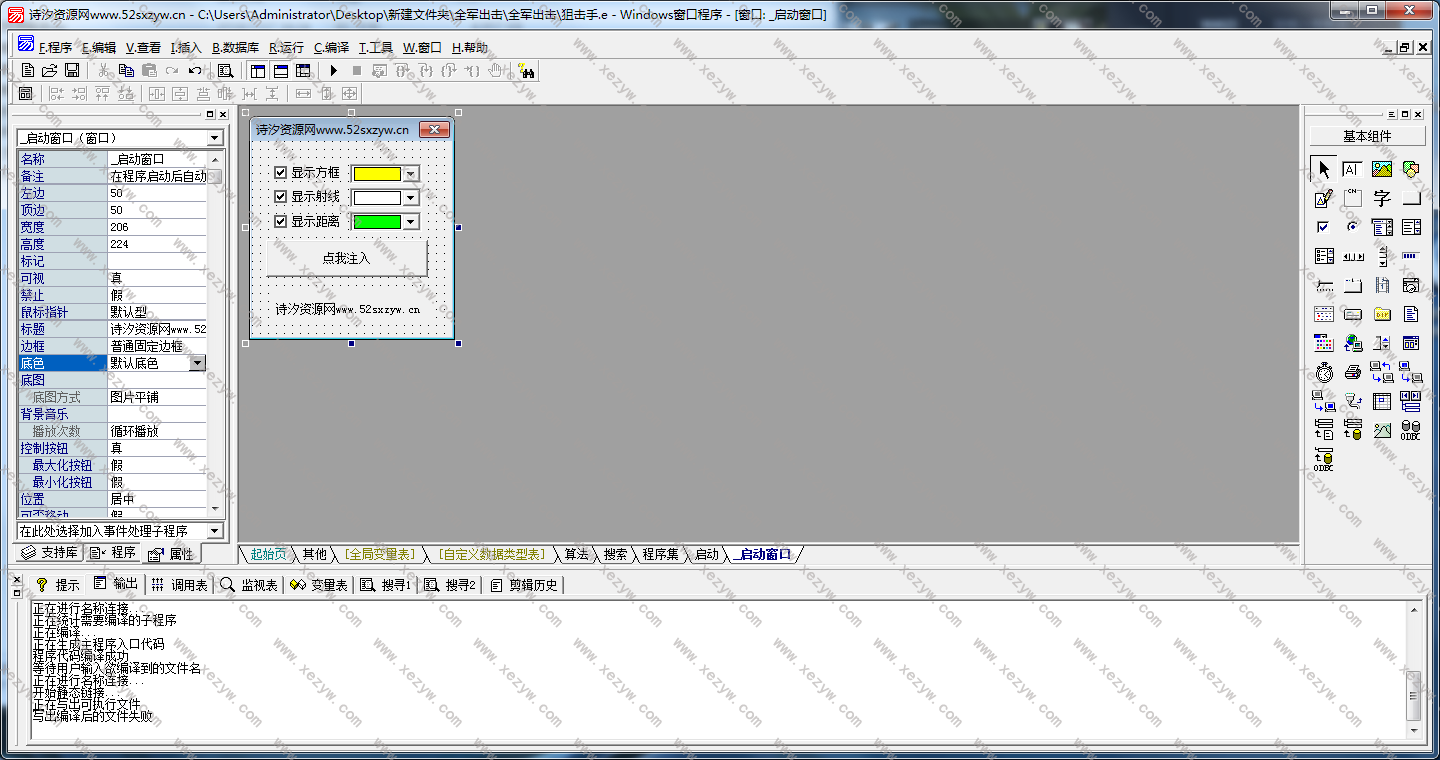The height and width of the screenshot is (760, 1440).
Task: Switch to the 程序集 tab
Action: click(x=660, y=554)
